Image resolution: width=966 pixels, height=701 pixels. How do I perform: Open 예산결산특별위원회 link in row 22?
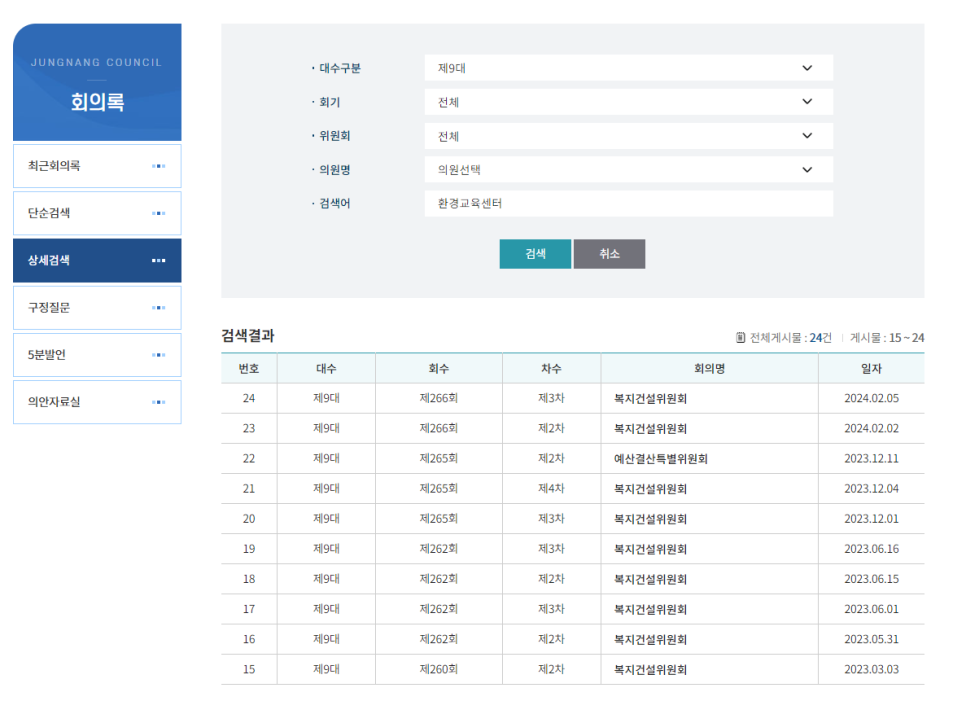(x=660, y=459)
